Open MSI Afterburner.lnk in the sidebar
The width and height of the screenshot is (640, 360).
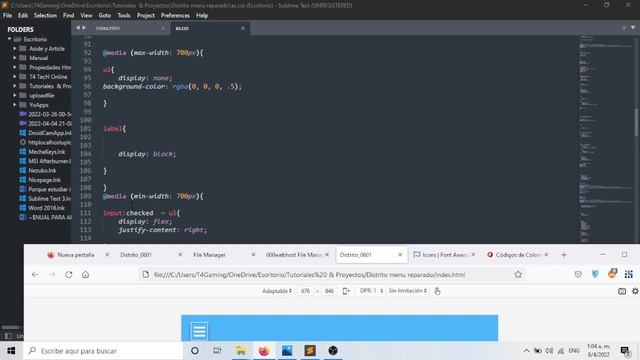(x=49, y=161)
